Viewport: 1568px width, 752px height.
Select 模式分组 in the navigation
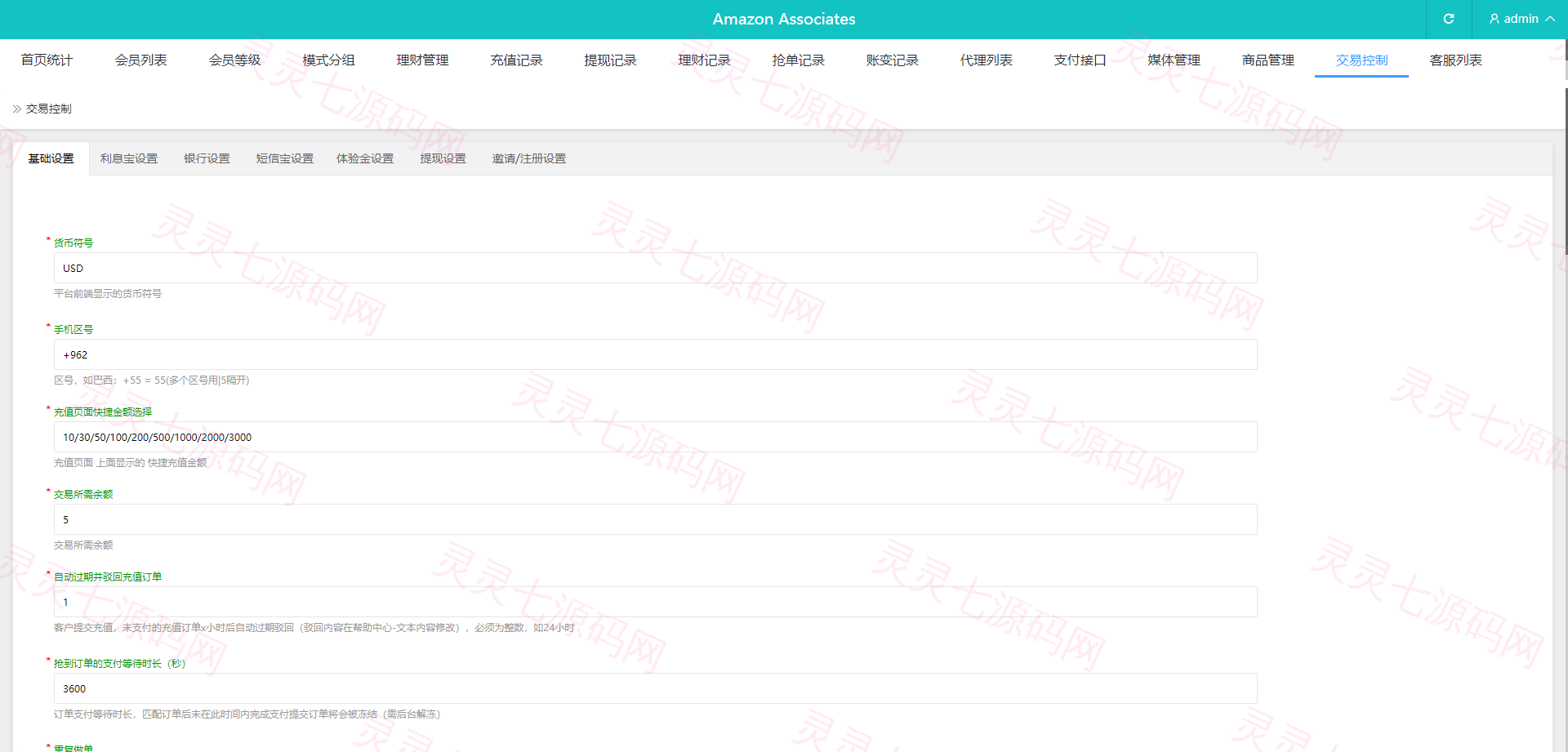tap(328, 60)
